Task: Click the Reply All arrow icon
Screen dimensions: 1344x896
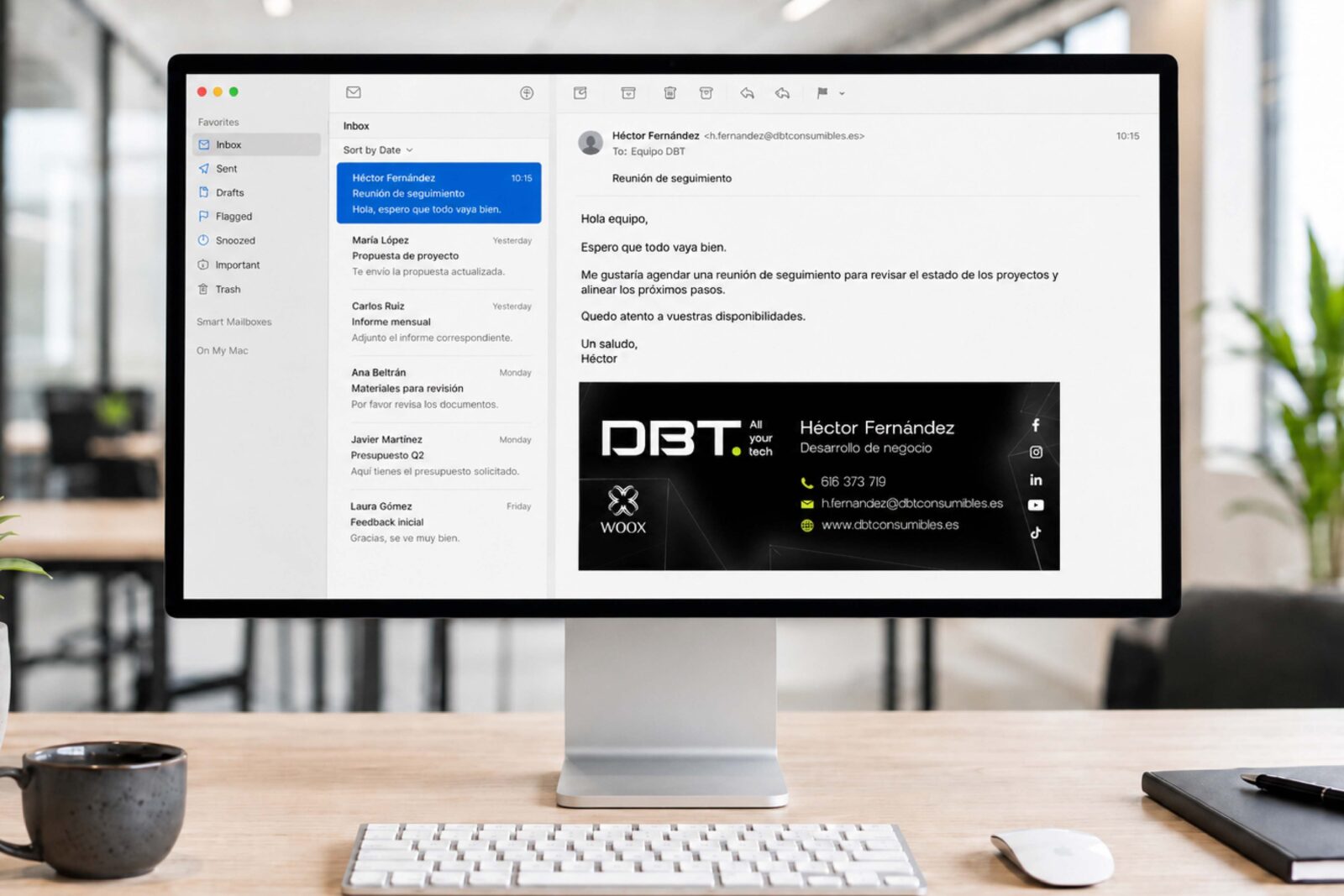Action: point(782,93)
